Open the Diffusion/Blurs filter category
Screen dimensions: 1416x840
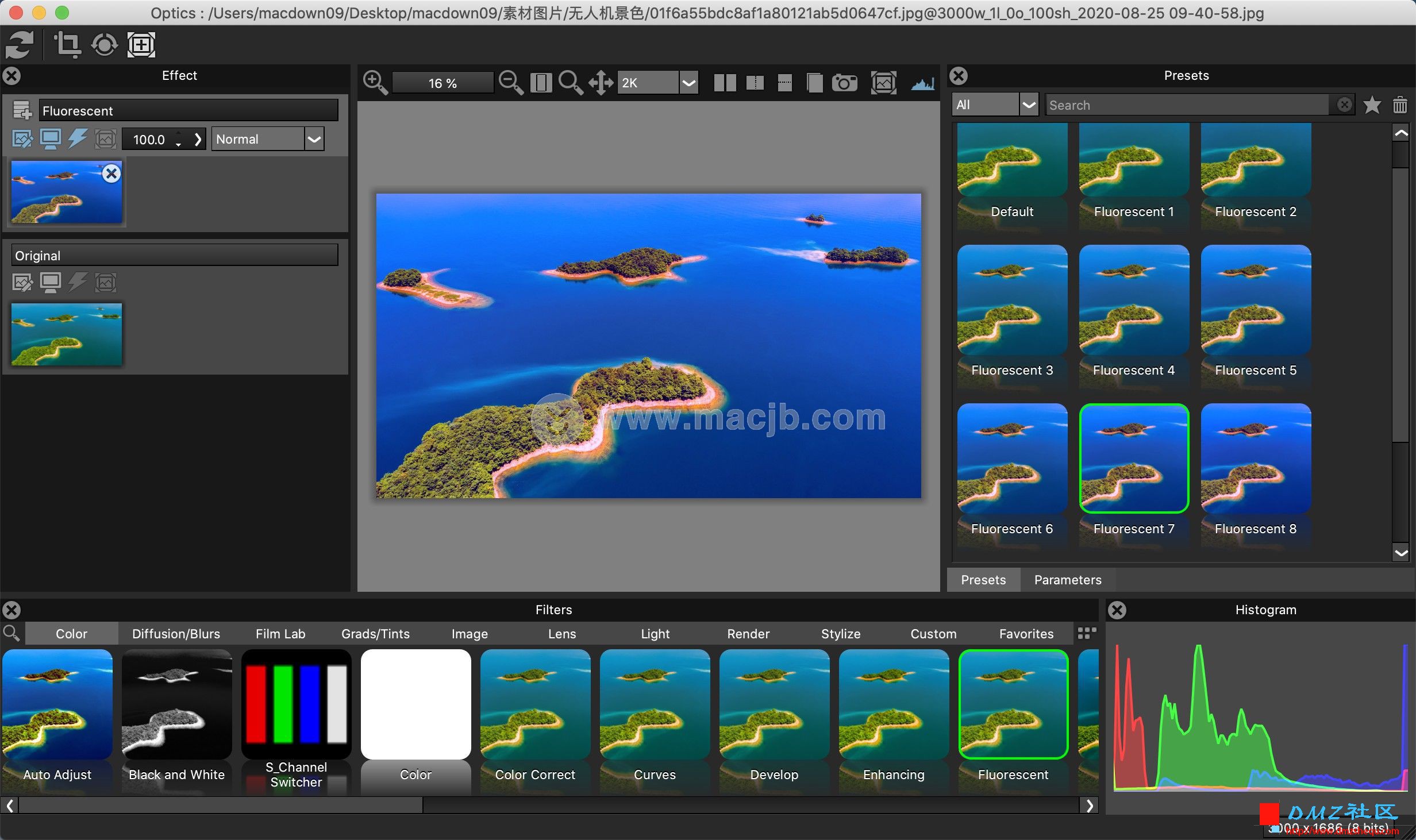coord(176,634)
